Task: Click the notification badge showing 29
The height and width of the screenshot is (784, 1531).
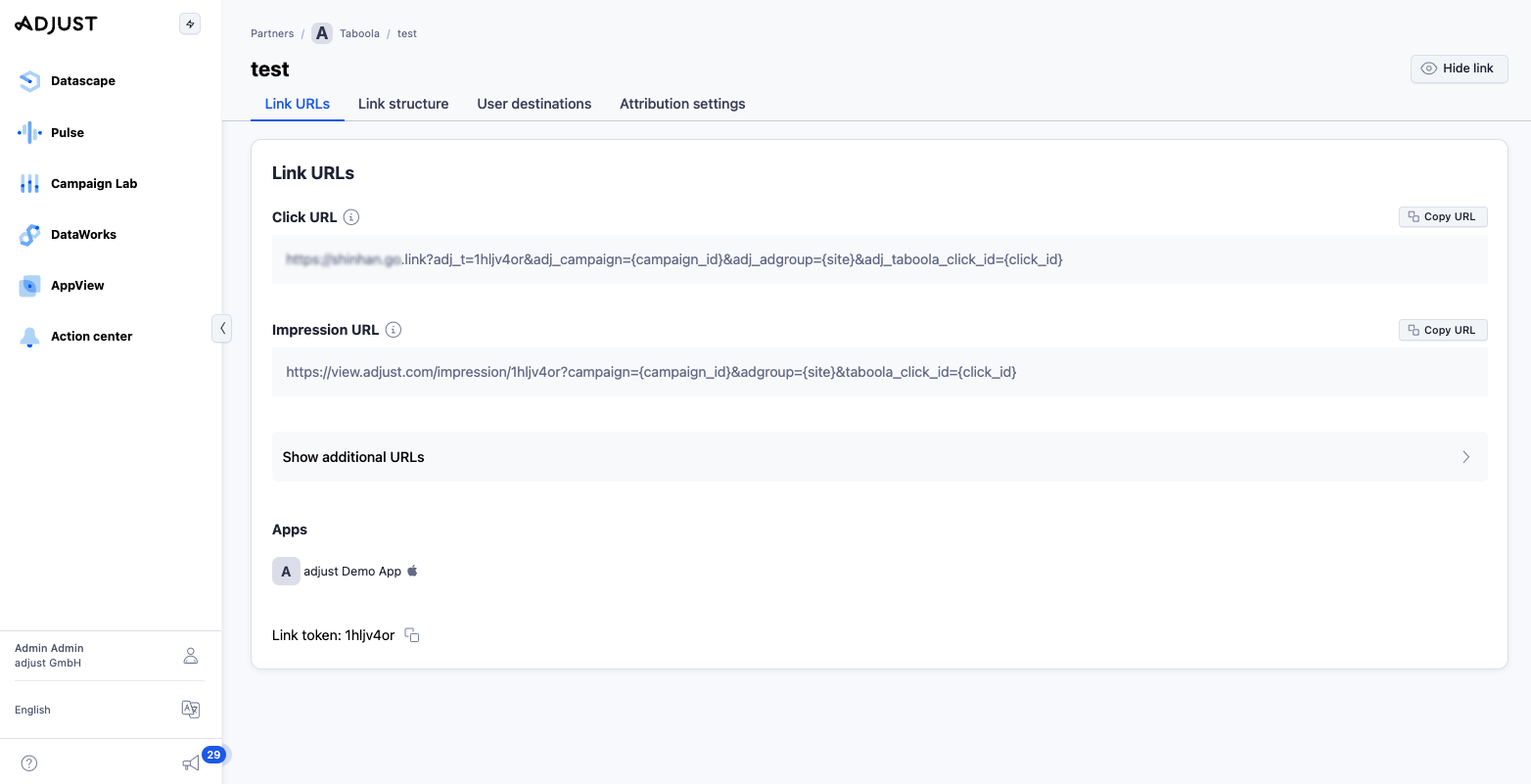Action: [x=213, y=755]
